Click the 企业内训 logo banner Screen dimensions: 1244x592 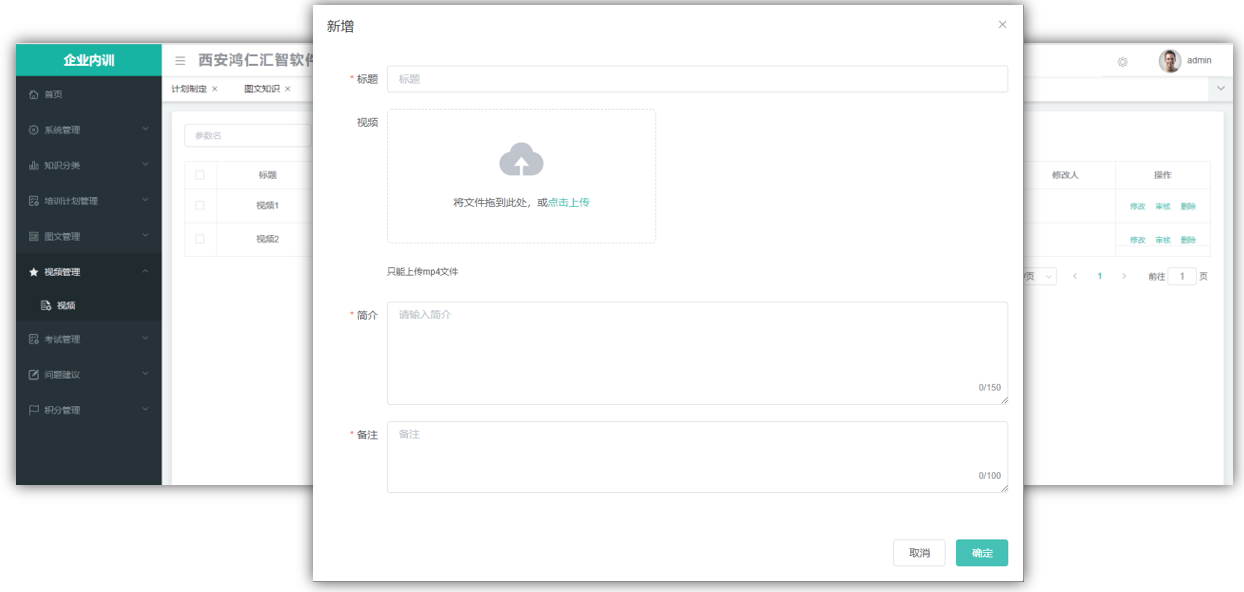point(89,60)
